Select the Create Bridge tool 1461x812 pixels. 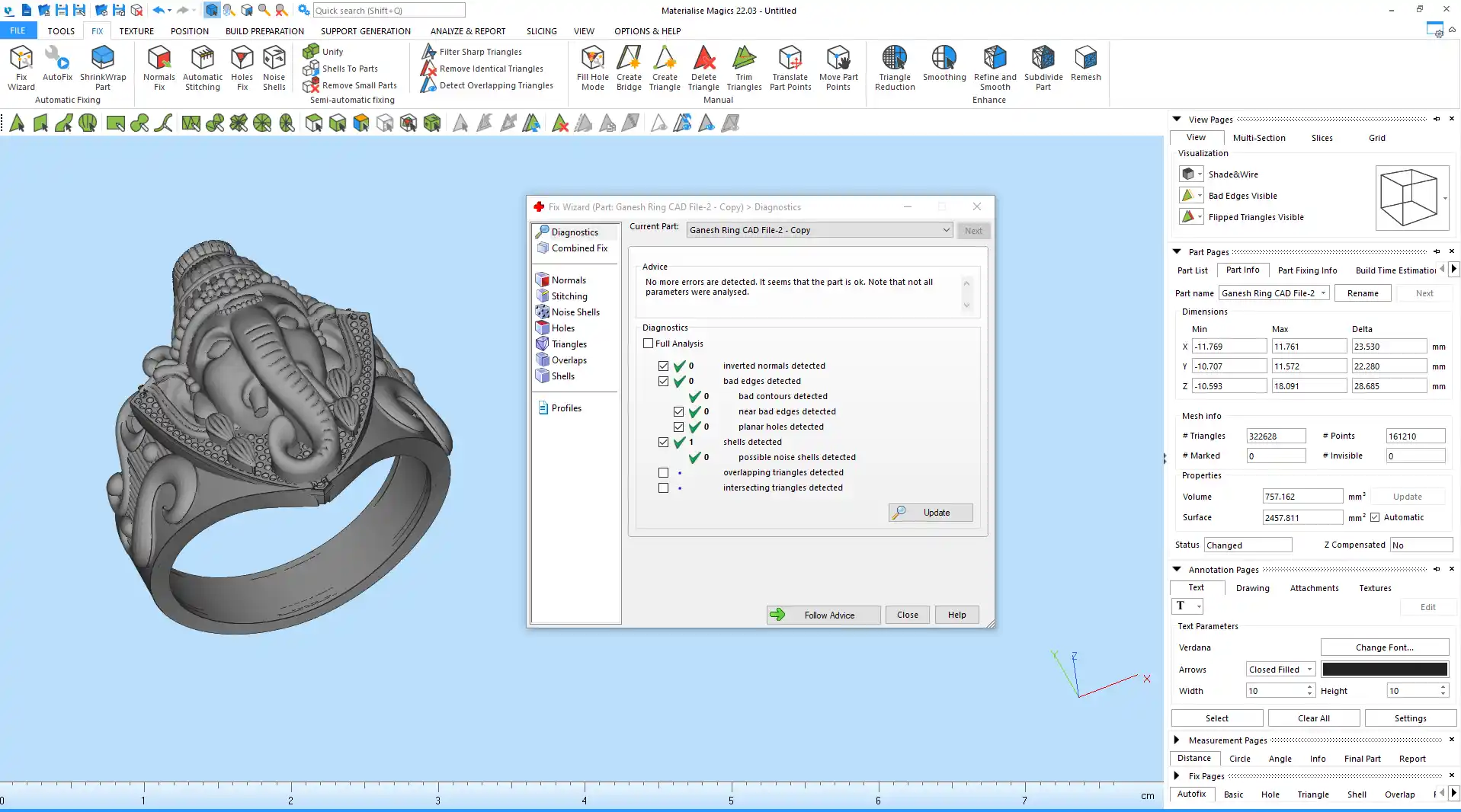pos(629,67)
